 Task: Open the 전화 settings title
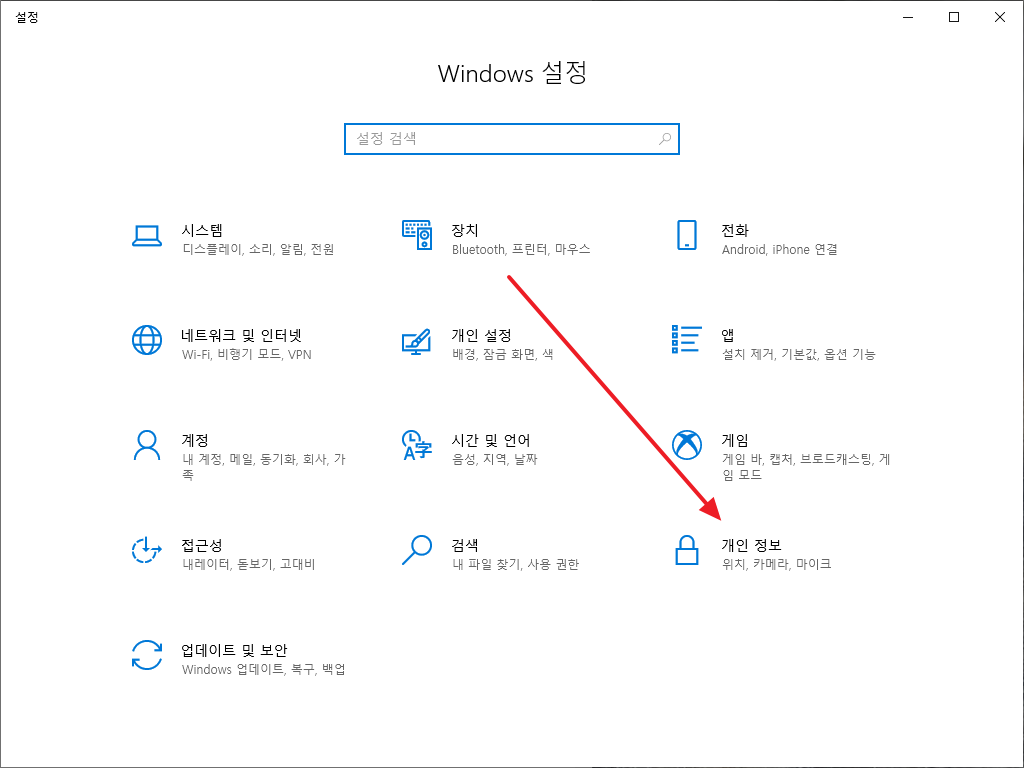[x=735, y=230]
